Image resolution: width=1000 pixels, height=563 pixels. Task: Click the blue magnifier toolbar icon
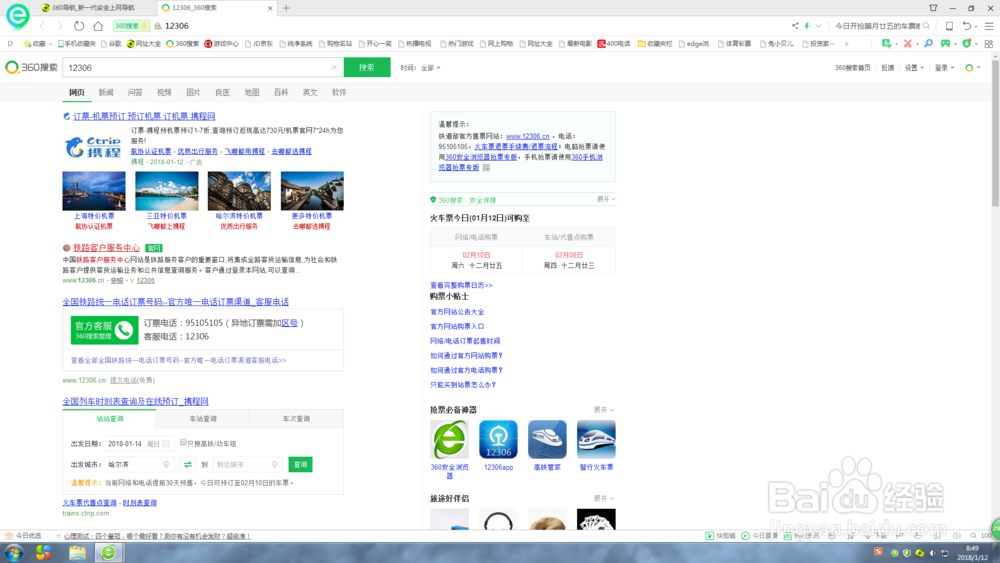(x=929, y=44)
